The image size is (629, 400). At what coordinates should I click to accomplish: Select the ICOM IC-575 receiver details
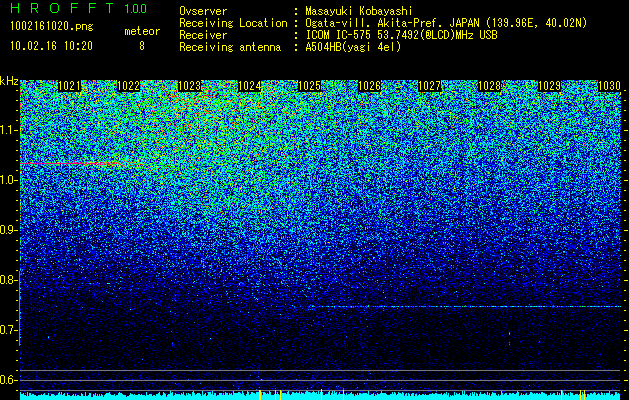pyautogui.click(x=401, y=35)
